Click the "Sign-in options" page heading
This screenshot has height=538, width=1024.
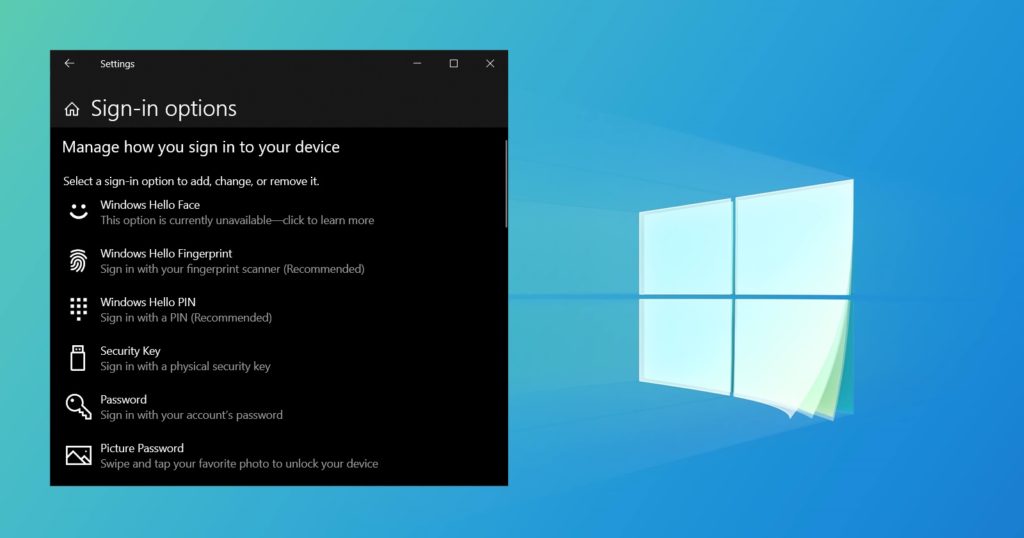point(164,108)
